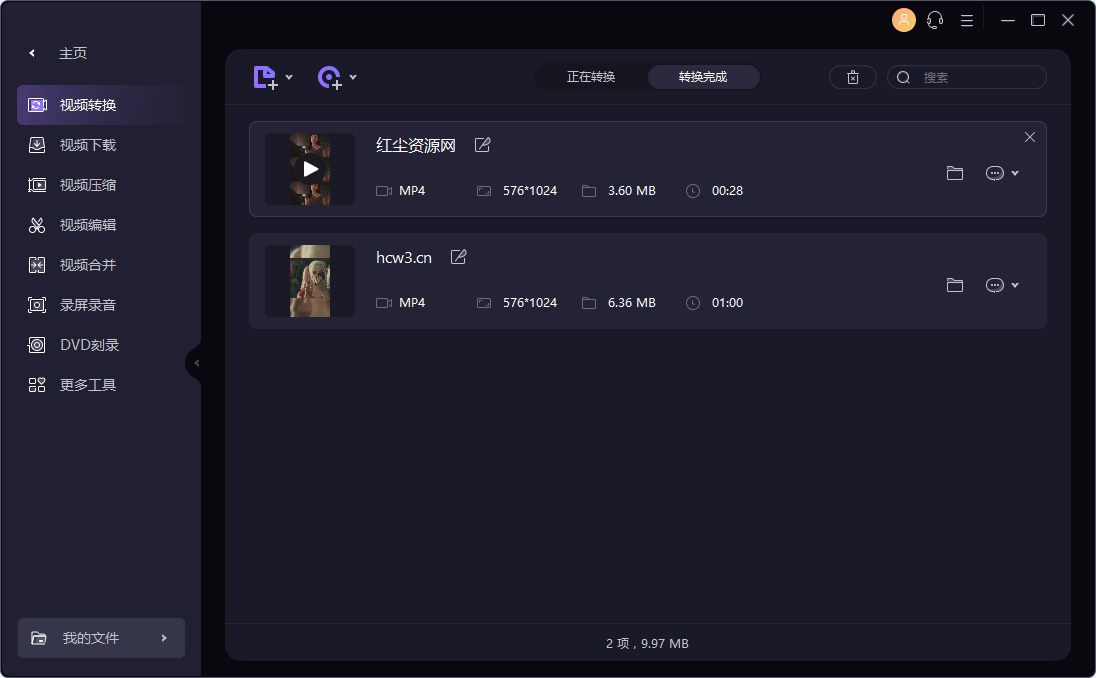Select the 转换完成 tab
The image size is (1096, 678).
703,77
